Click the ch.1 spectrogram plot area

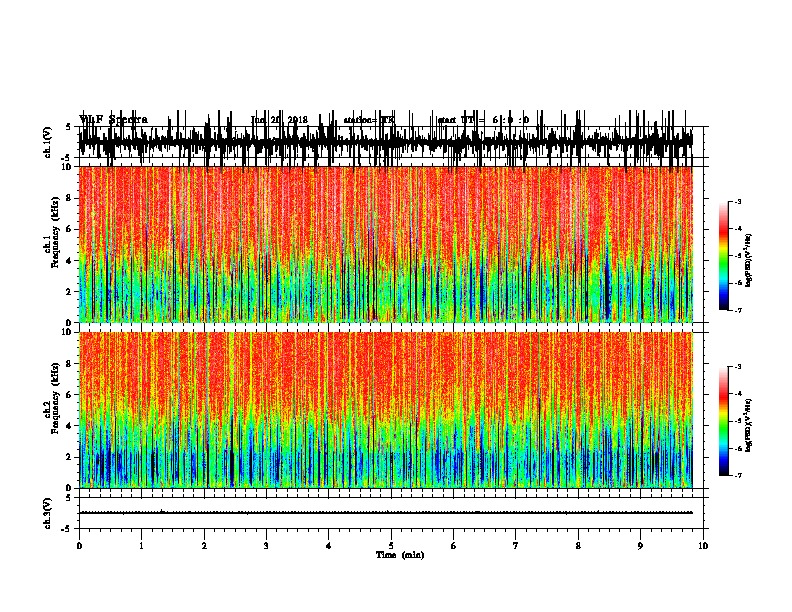tap(385, 244)
